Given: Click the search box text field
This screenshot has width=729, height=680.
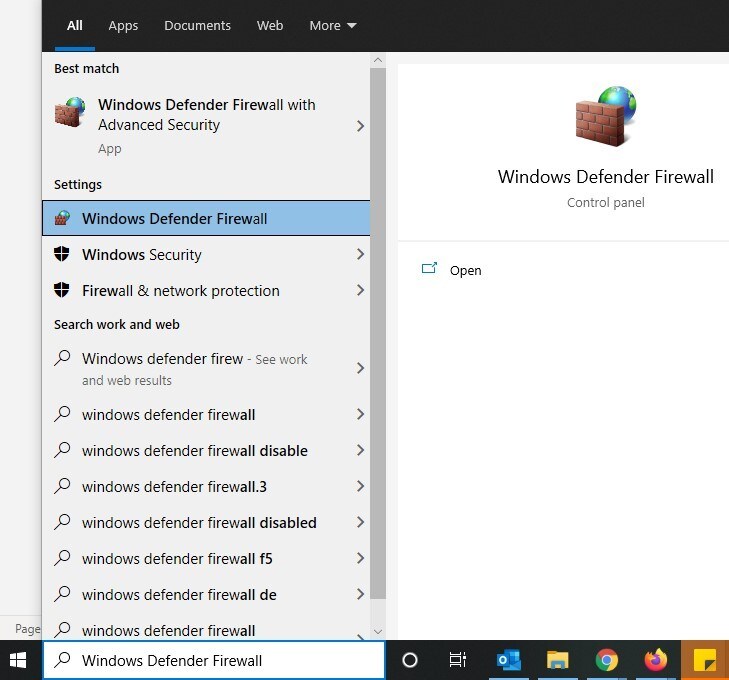Looking at the screenshot, I should tap(225, 660).
